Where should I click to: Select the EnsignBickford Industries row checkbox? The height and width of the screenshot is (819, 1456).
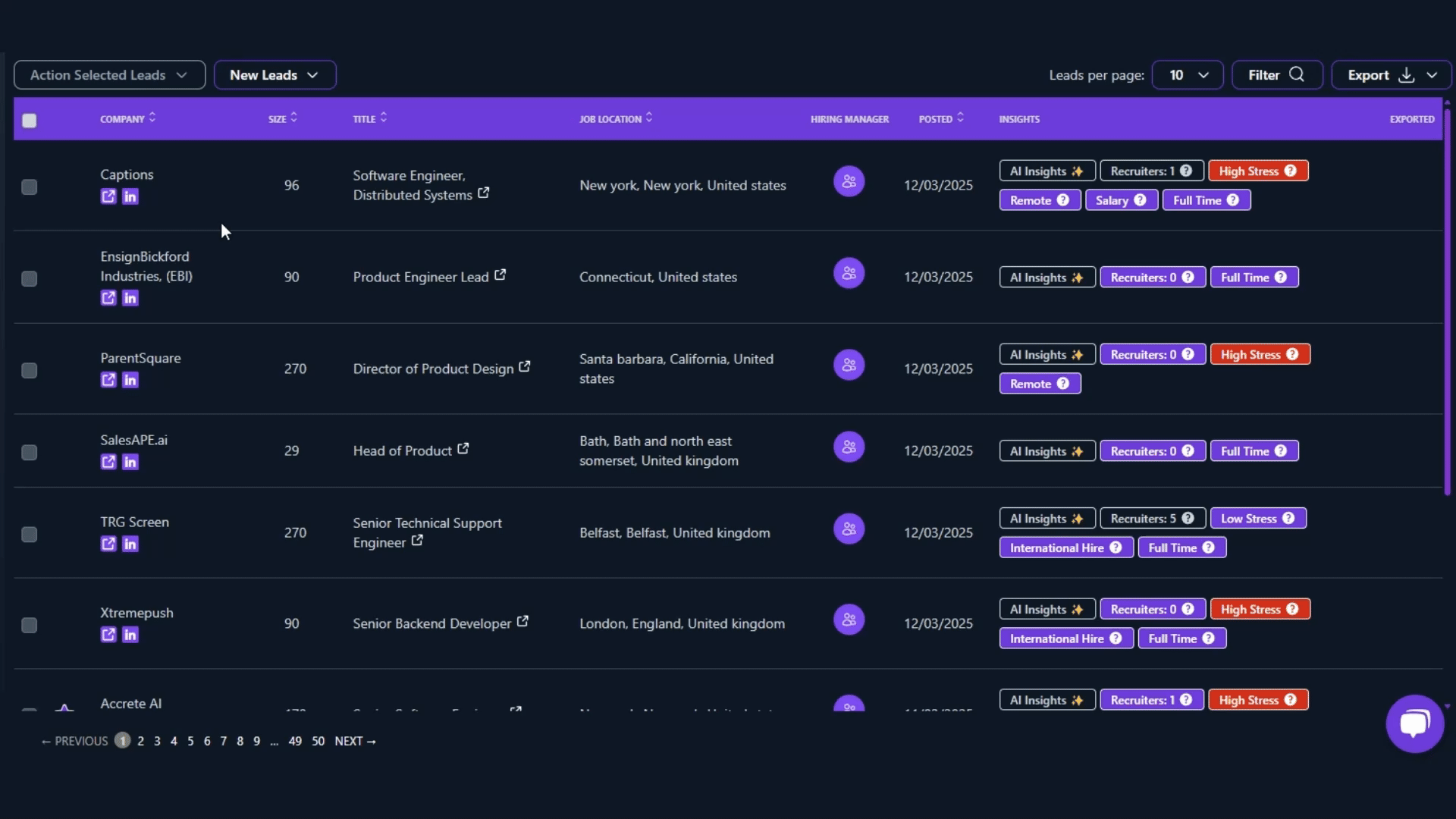pos(30,279)
